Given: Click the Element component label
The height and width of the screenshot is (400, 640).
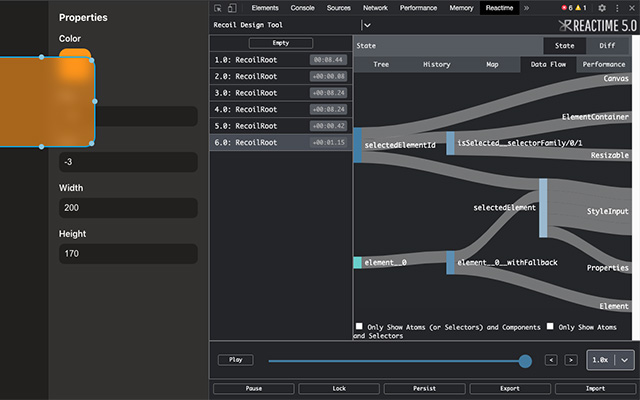Looking at the screenshot, I should click(x=614, y=306).
